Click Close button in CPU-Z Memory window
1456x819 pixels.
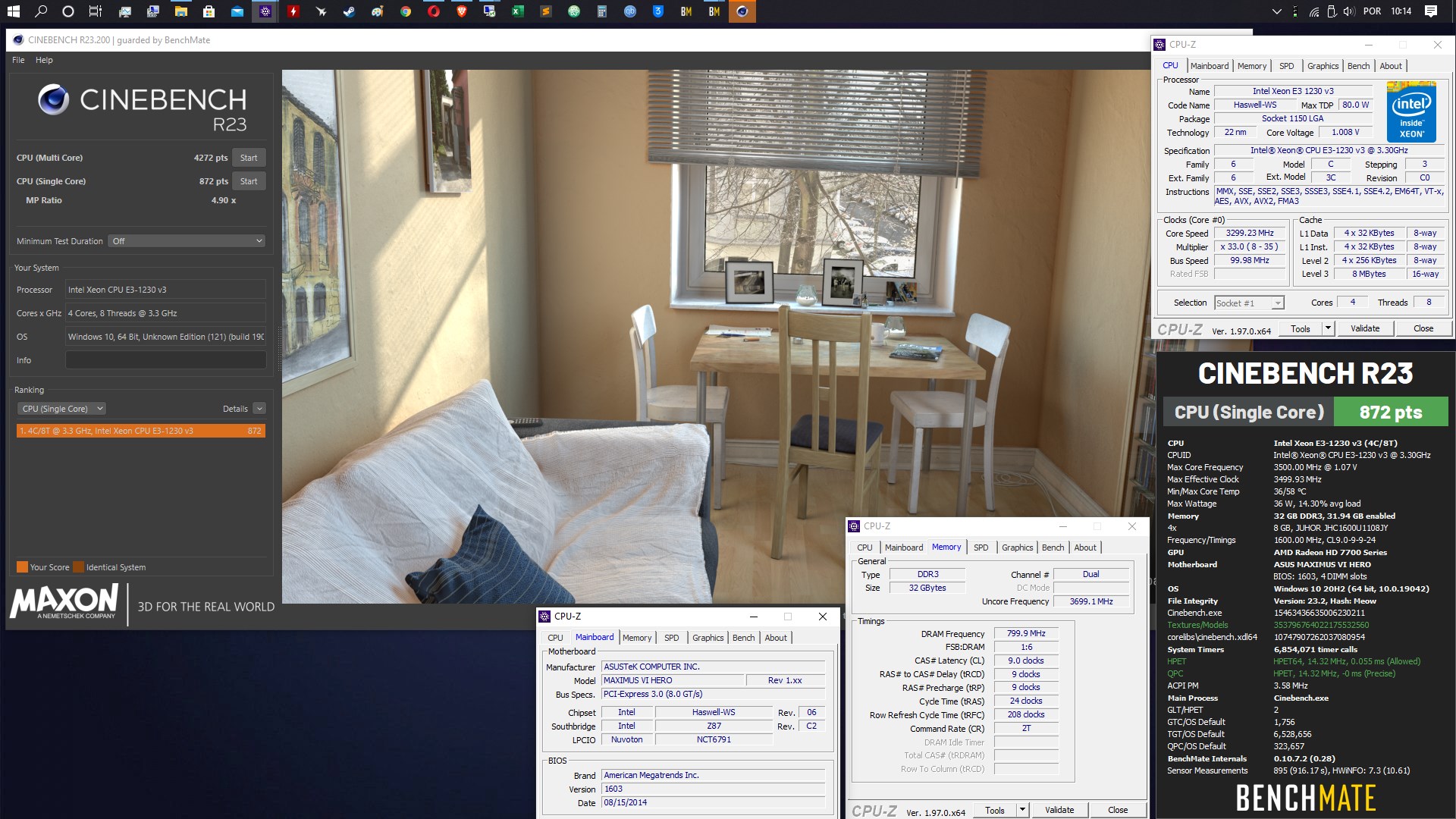1118,810
